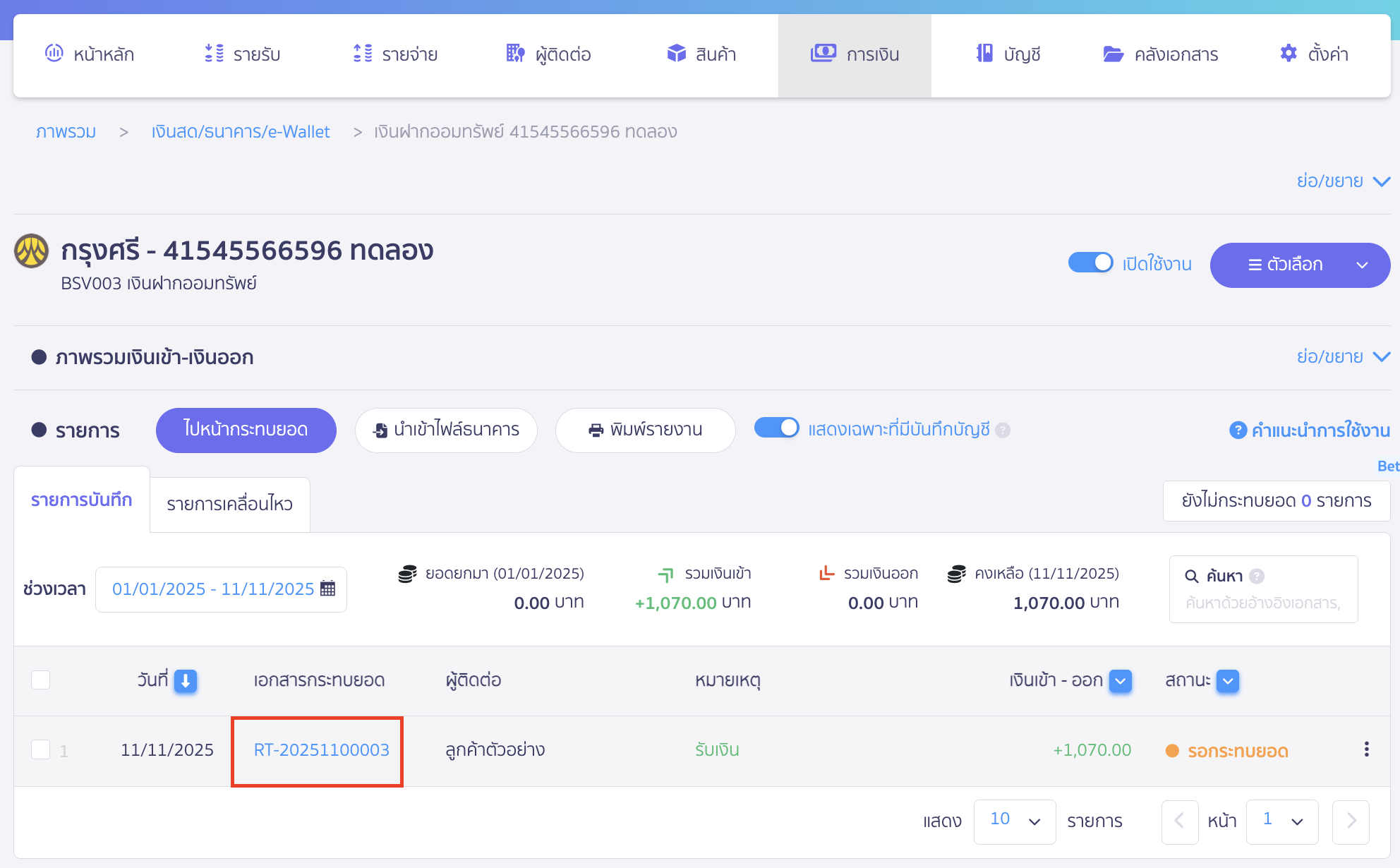Open the row actions kebab menu
This screenshot has height=868, width=1400.
tap(1367, 750)
